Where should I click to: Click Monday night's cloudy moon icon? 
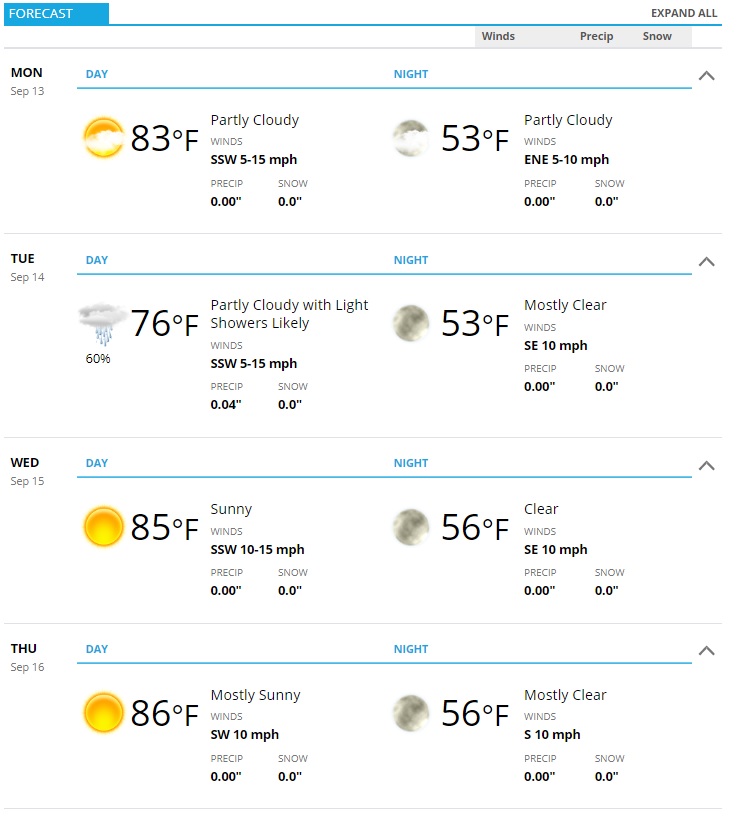pyautogui.click(x=411, y=138)
